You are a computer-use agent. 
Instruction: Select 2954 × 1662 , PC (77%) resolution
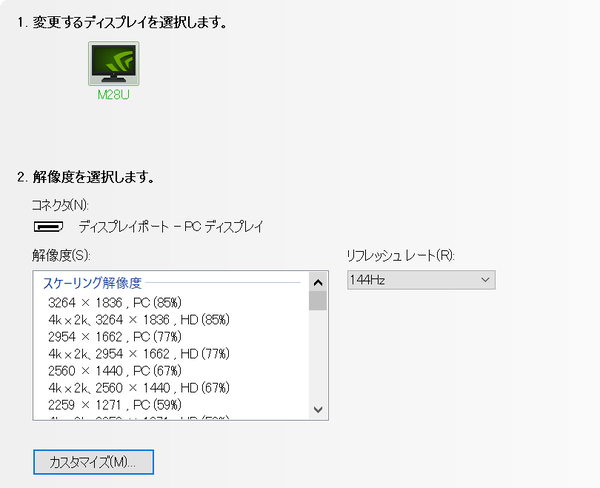coord(115,337)
